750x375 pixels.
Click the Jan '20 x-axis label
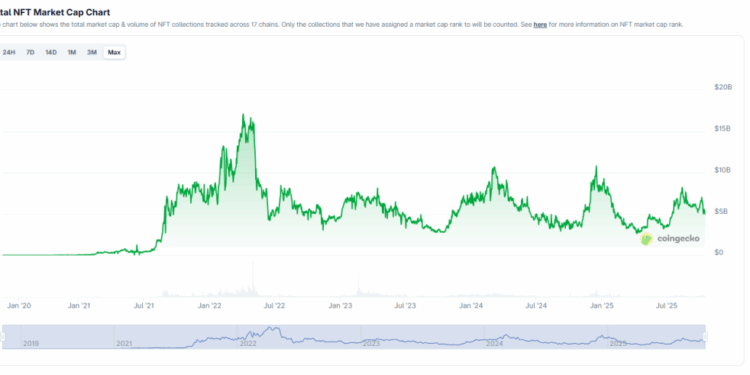(x=19, y=306)
